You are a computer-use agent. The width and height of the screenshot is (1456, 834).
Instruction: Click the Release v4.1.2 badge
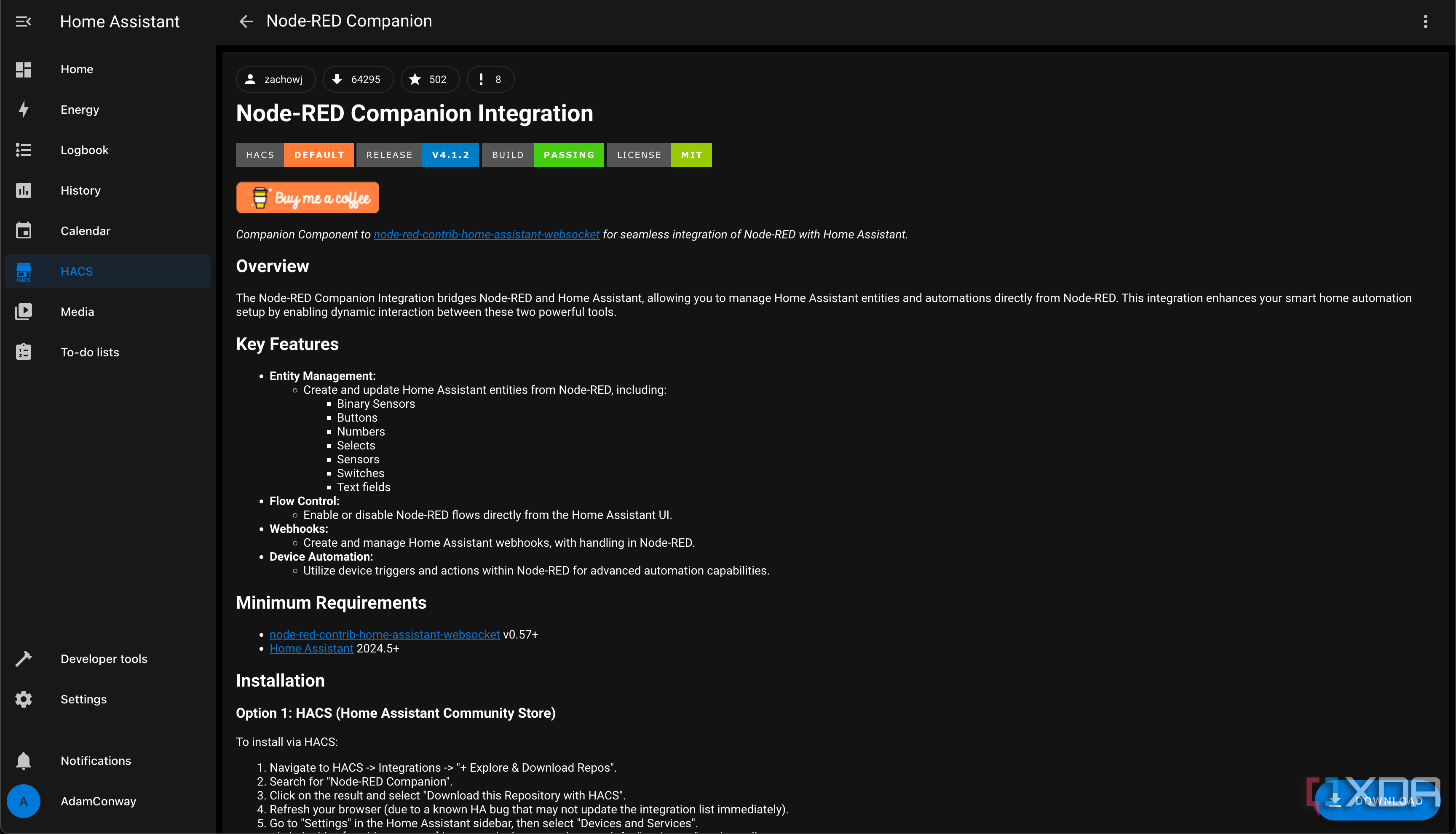click(417, 155)
